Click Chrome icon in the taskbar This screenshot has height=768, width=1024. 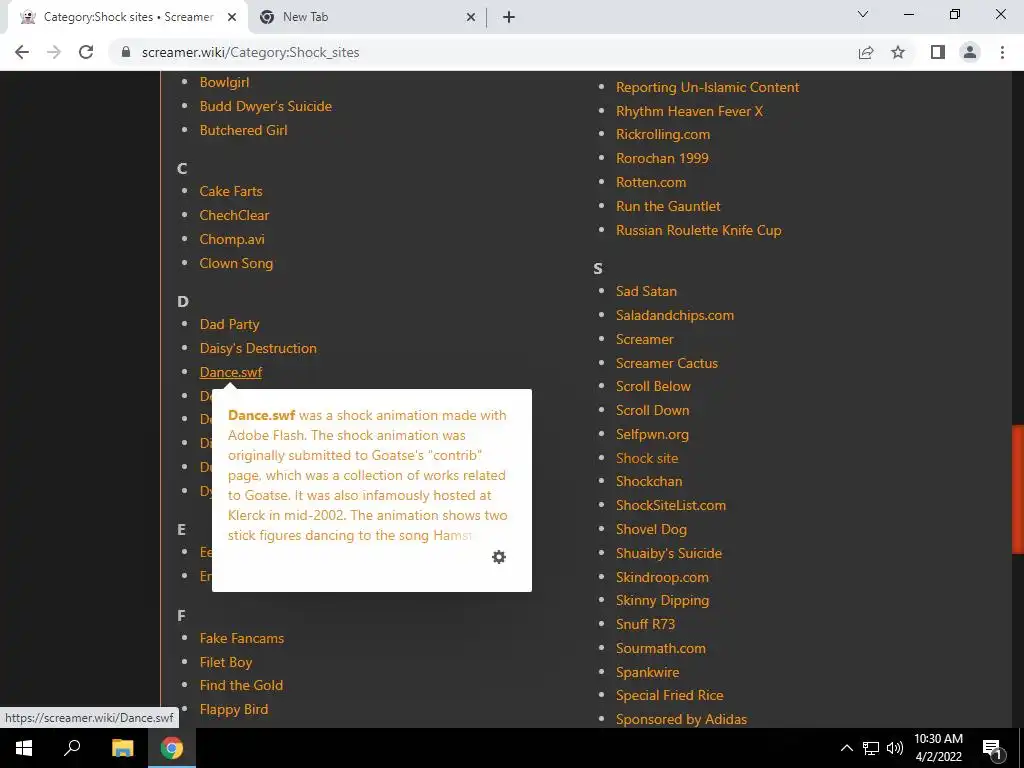click(172, 748)
